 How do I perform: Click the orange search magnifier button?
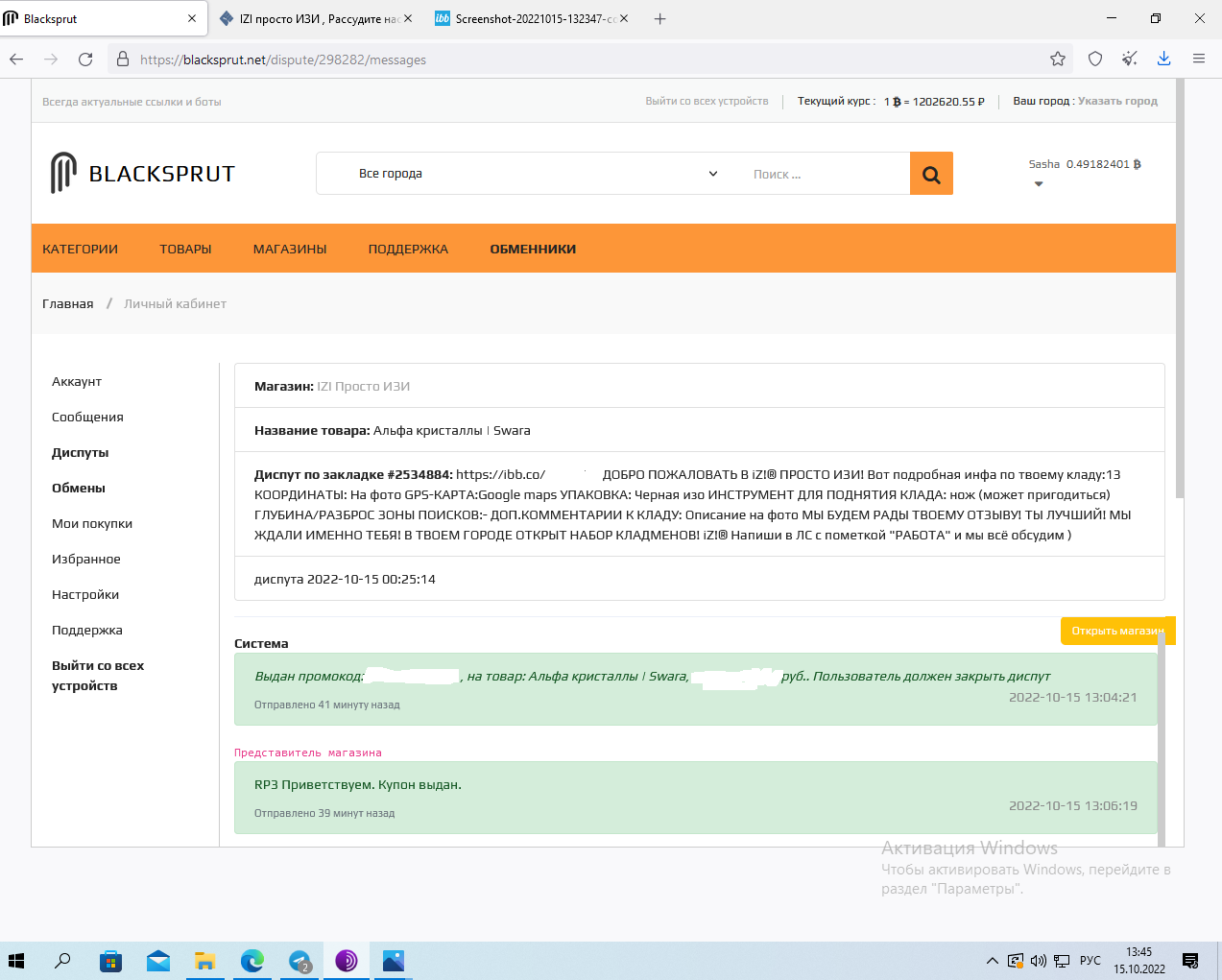coord(931,174)
